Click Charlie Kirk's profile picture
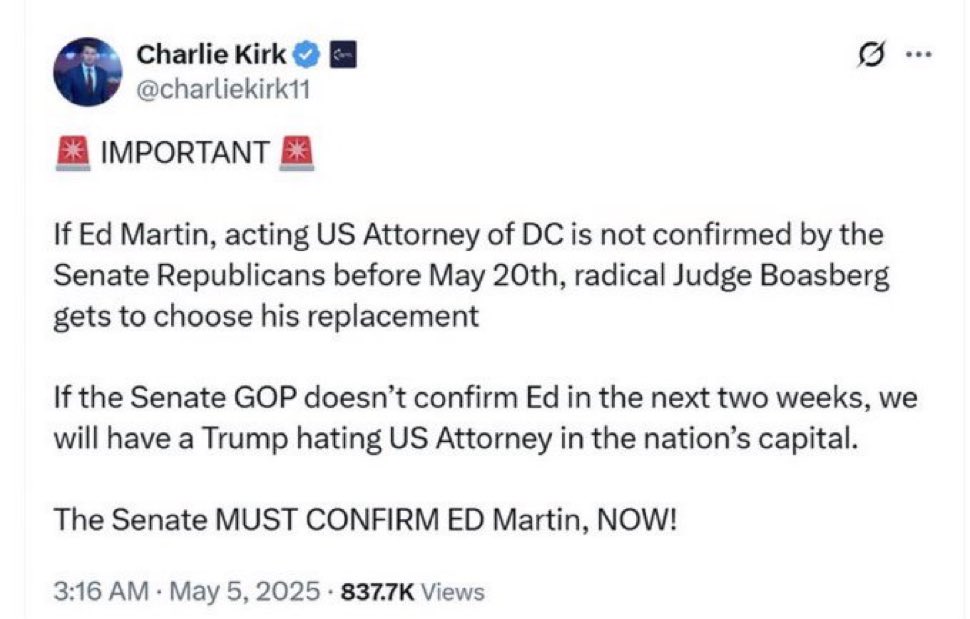Screen dimensions: 970x619 tap(90, 69)
